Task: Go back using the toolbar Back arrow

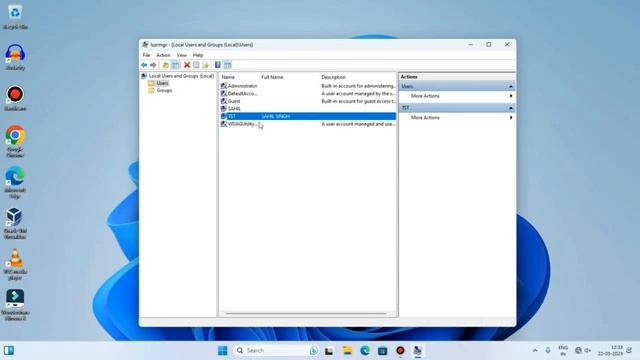Action: point(144,65)
